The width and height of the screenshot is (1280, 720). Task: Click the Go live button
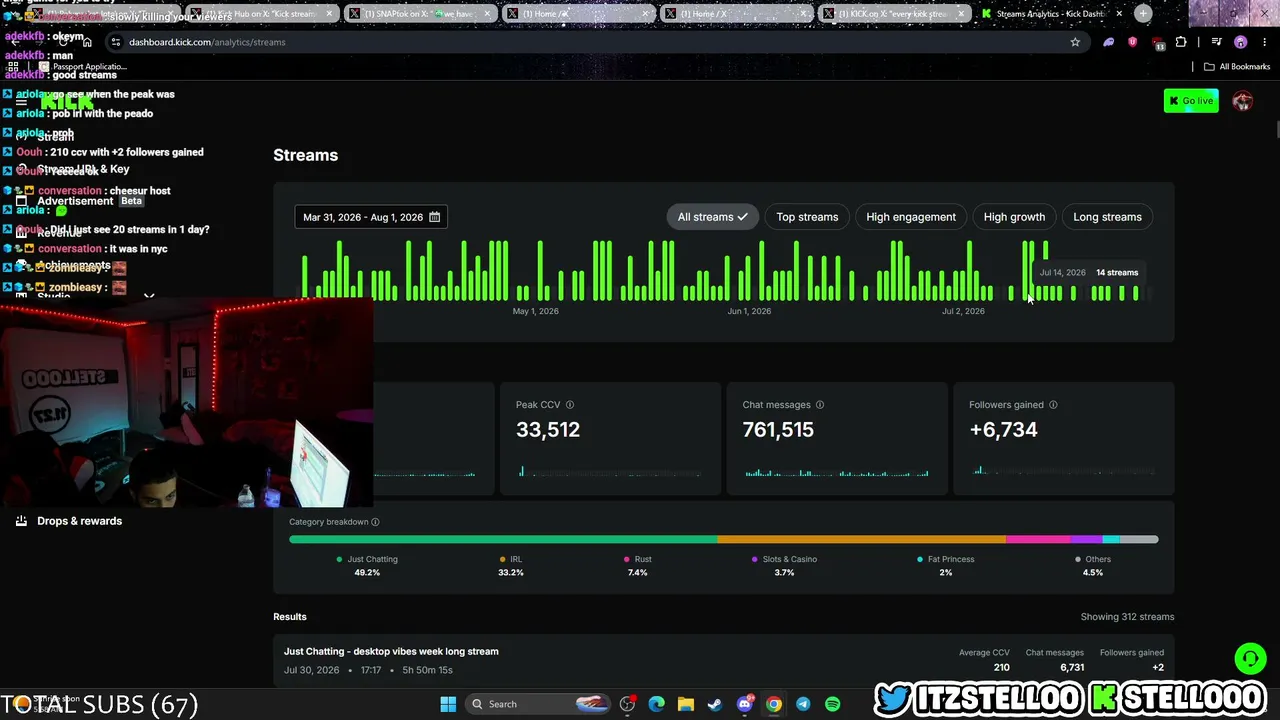(1191, 101)
